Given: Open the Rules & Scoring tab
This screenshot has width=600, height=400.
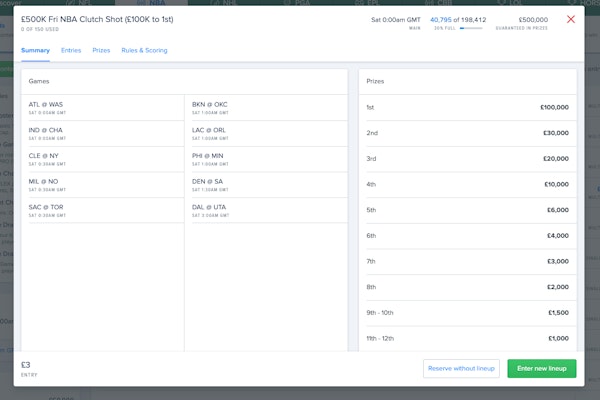Looking at the screenshot, I should 144,51.
